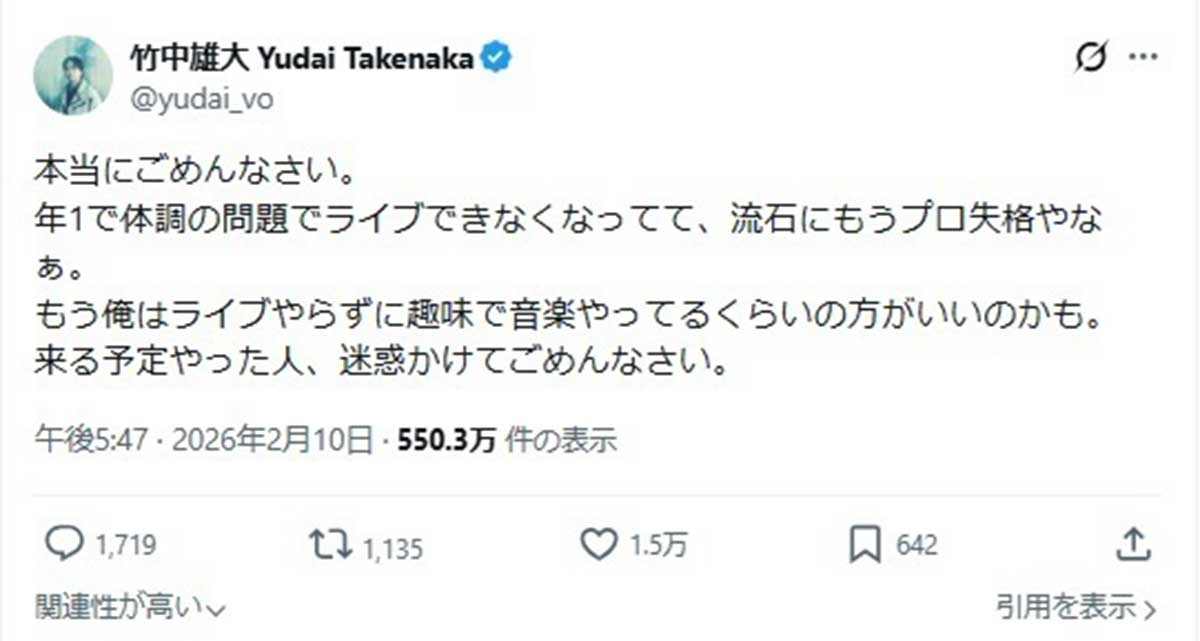Click the reply speech bubble icon

[67, 544]
